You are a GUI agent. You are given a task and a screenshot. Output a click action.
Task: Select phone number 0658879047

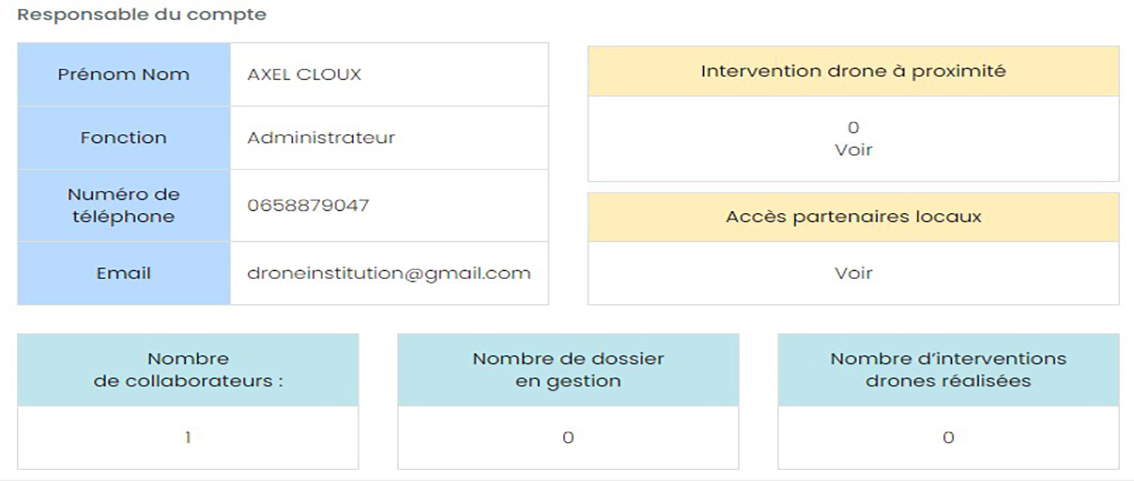point(390,205)
